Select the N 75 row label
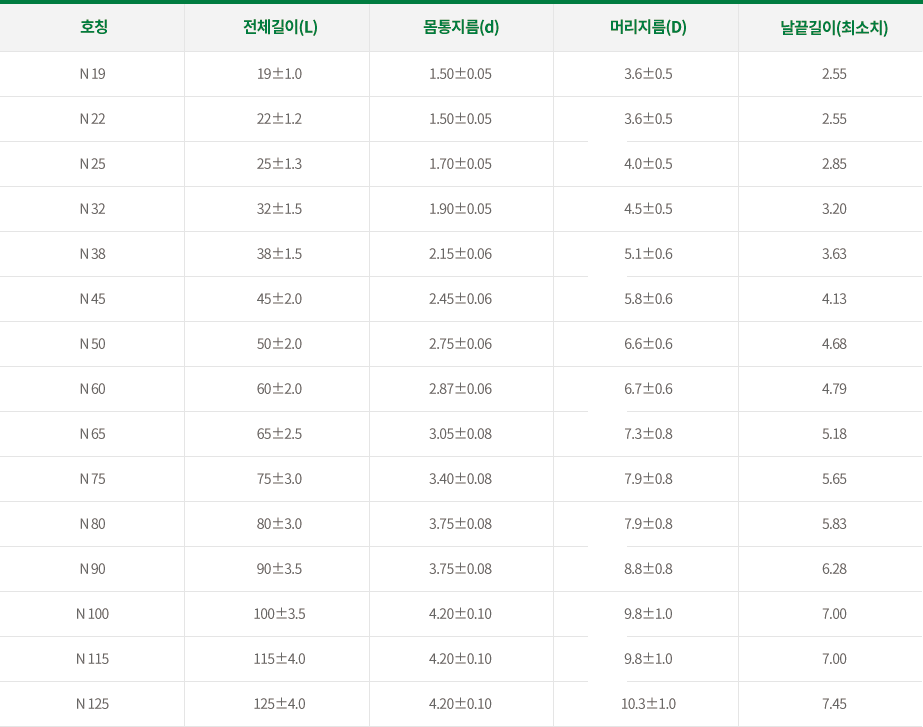This screenshot has height=727, width=923. pos(92,479)
